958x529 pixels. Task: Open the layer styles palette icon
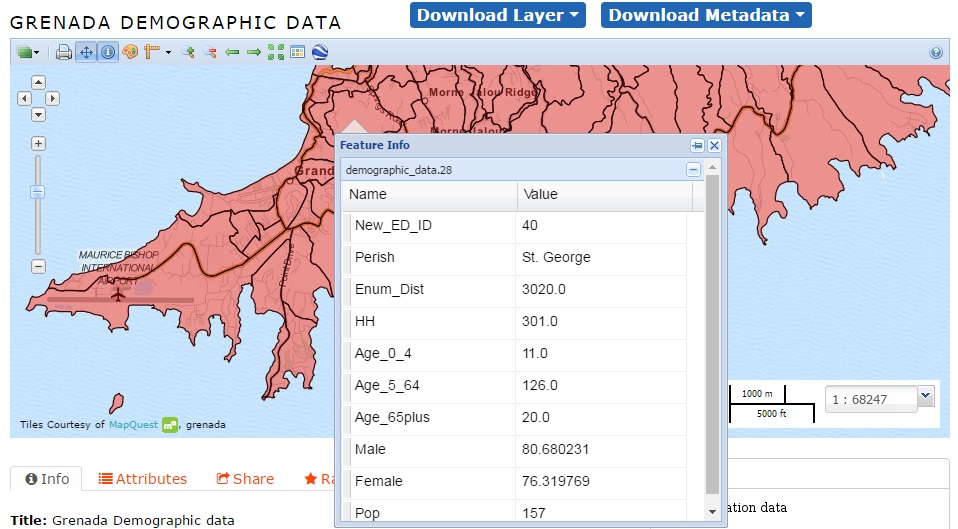[130, 52]
